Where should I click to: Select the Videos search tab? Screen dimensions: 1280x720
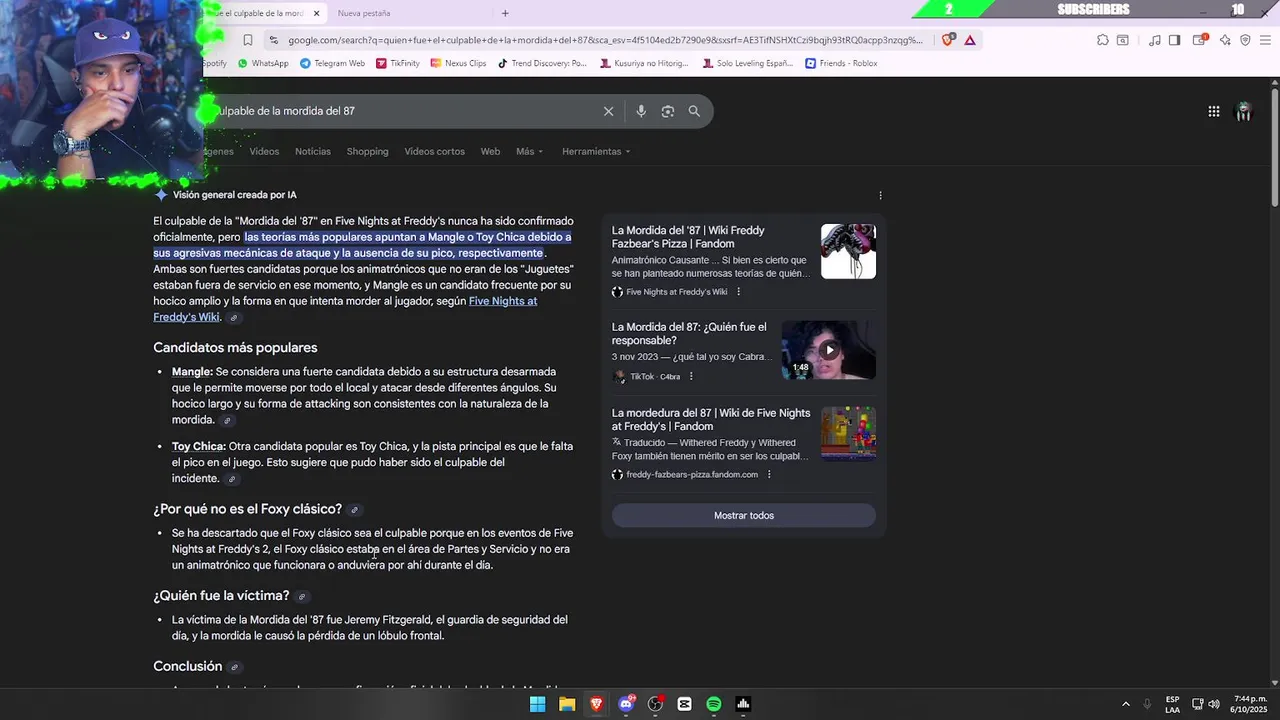264,152
